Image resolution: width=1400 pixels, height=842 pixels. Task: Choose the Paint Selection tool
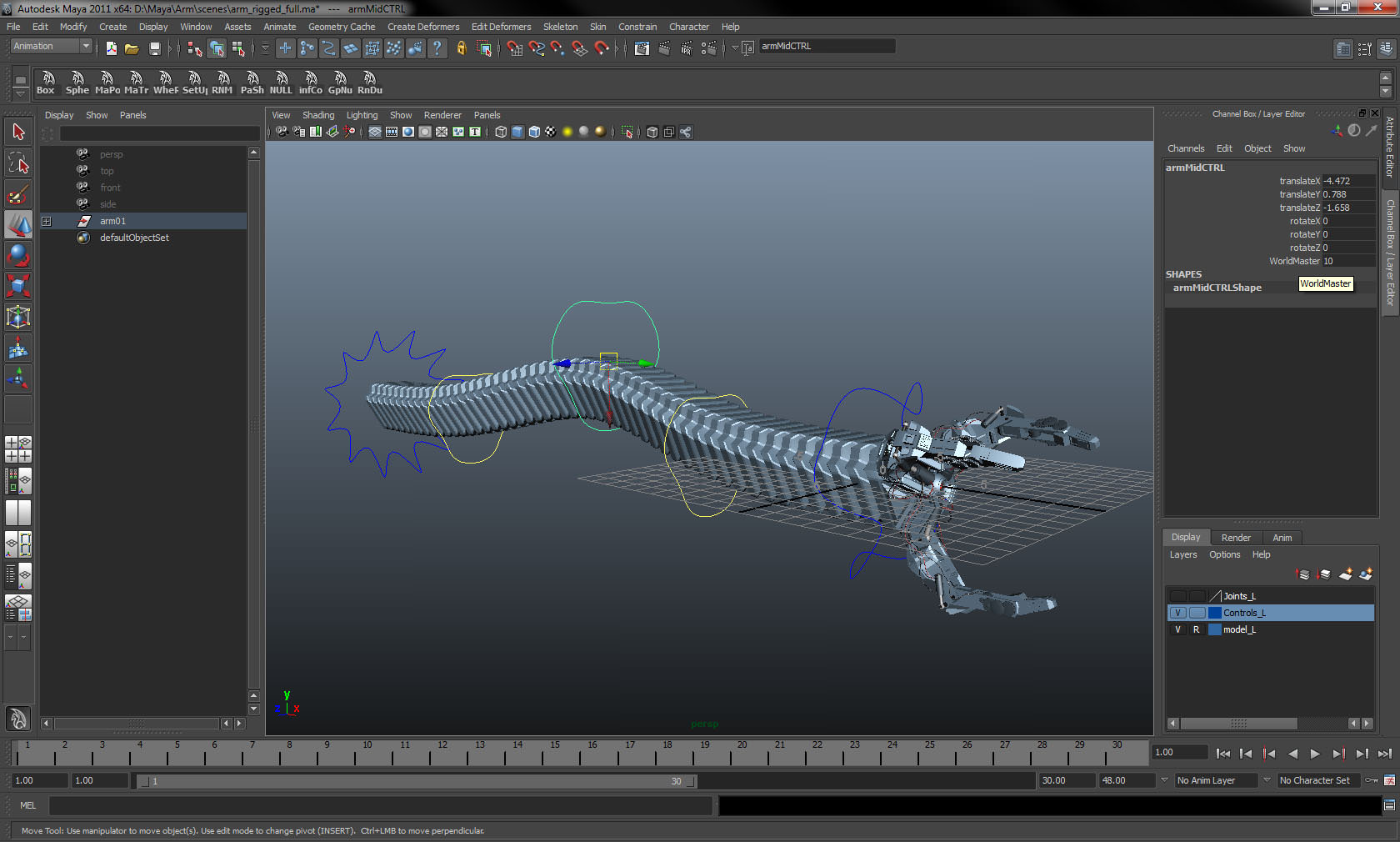(x=18, y=194)
